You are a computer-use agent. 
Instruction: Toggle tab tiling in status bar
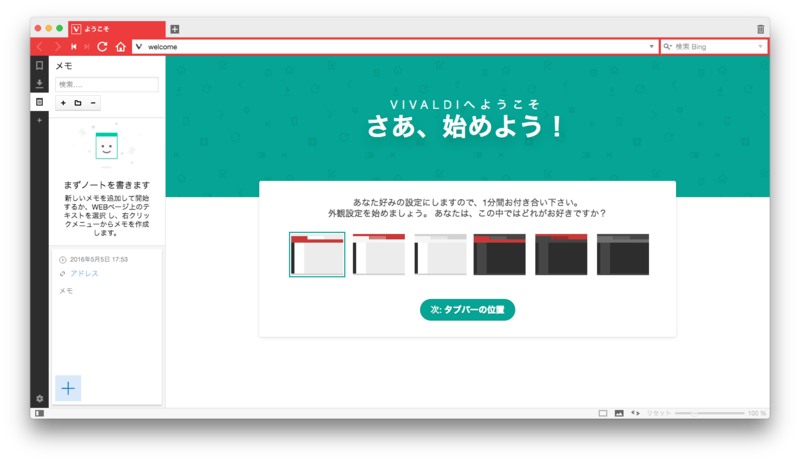click(603, 413)
